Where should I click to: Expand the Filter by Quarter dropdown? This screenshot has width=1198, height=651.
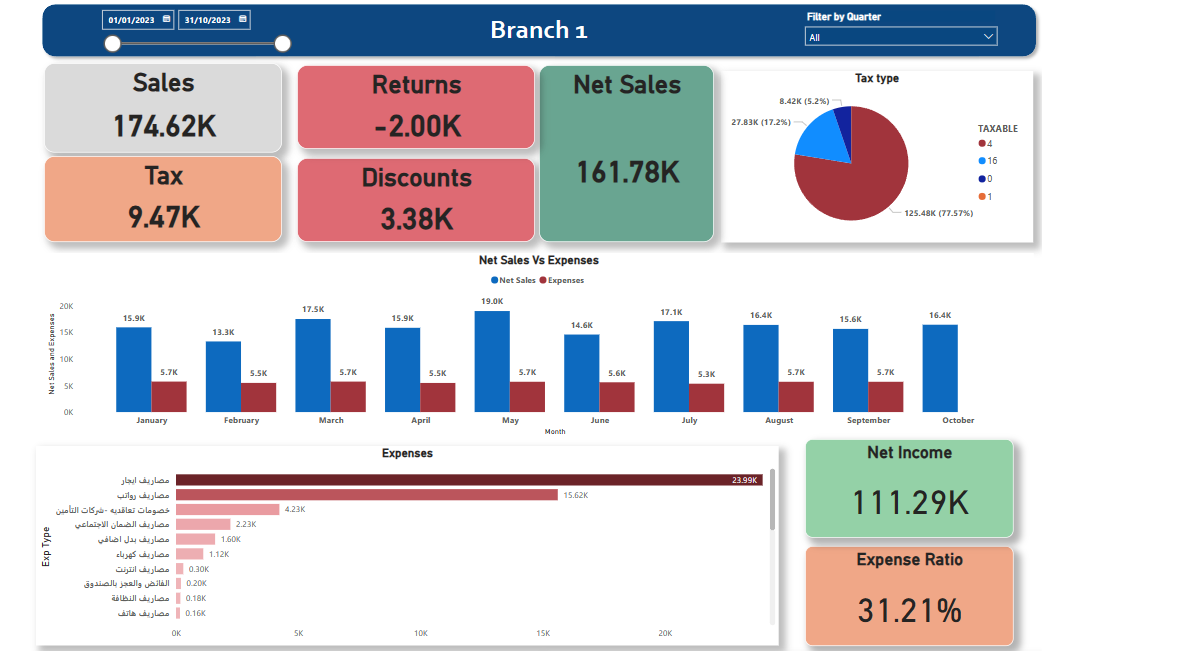tap(902, 37)
